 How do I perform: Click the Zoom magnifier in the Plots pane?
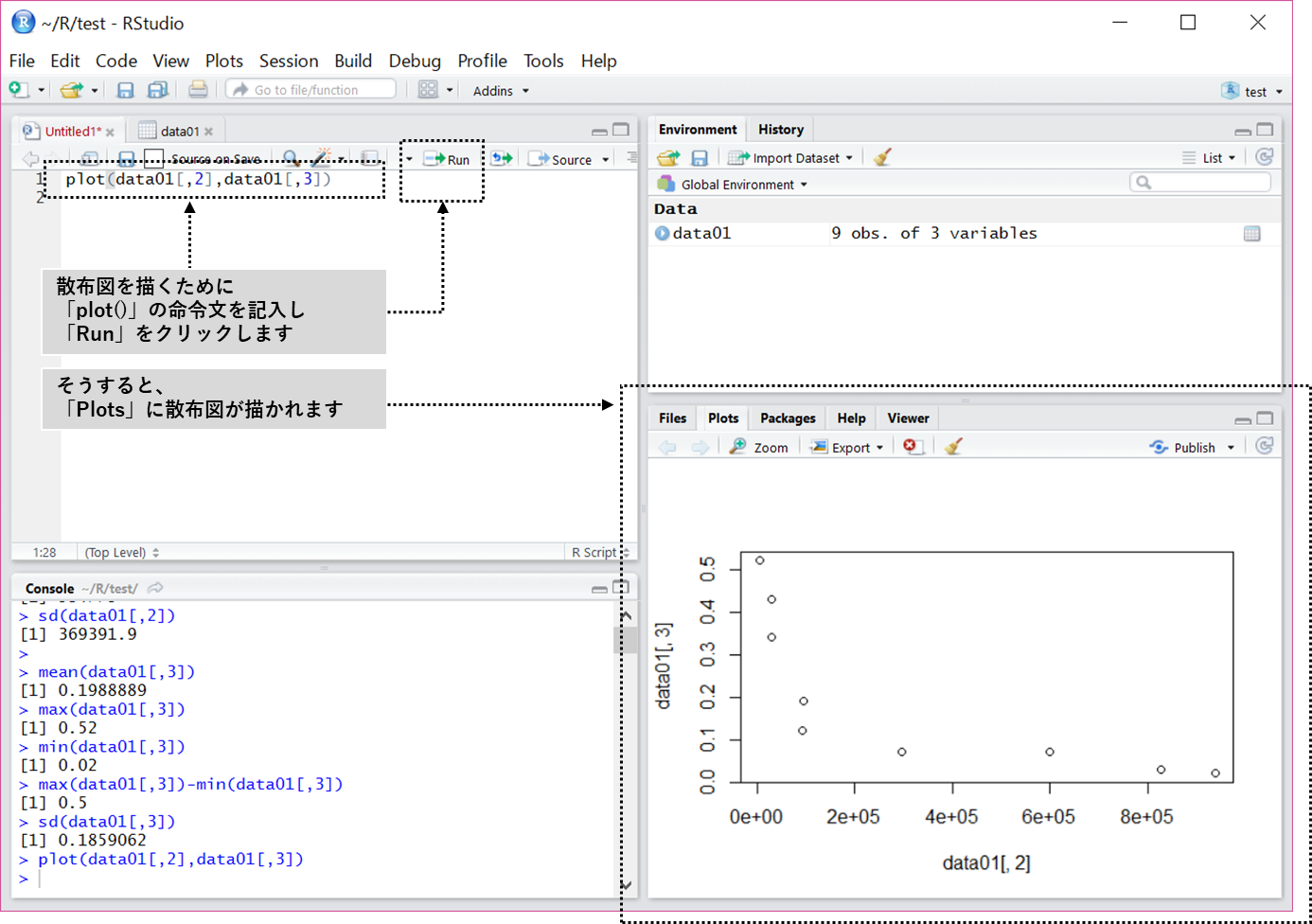coord(758,447)
